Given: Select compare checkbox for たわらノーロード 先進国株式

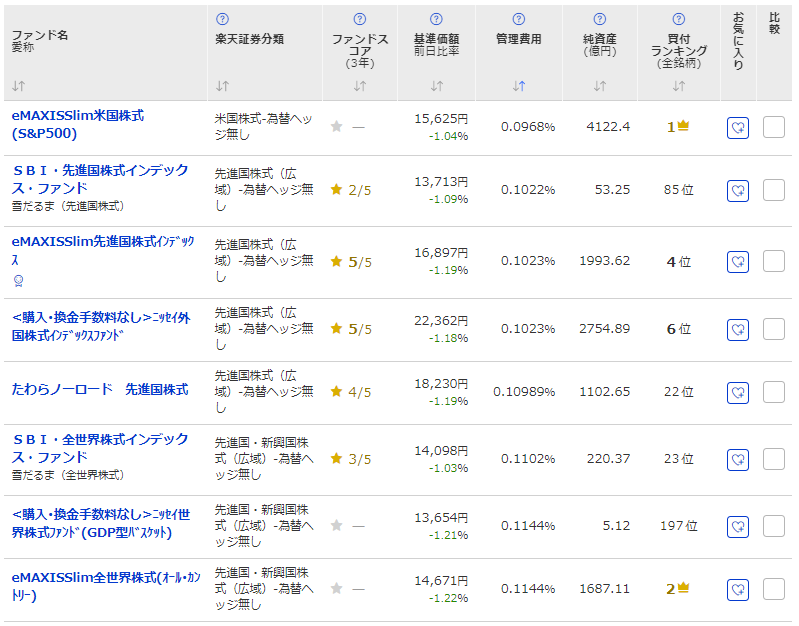Looking at the screenshot, I should 774,391.
